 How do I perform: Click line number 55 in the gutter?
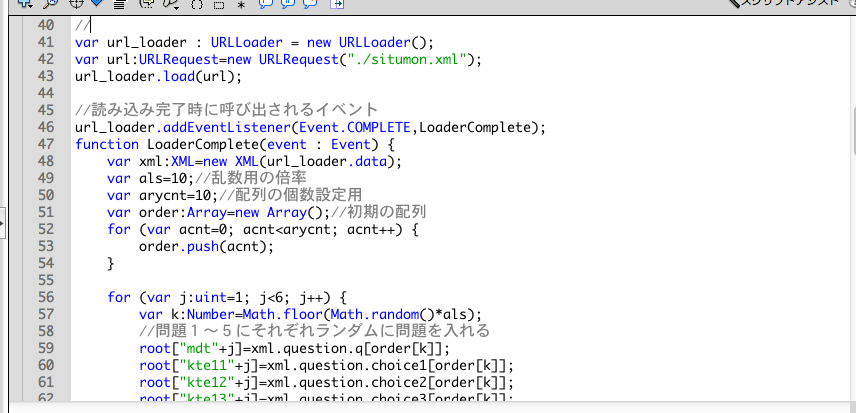coord(46,280)
